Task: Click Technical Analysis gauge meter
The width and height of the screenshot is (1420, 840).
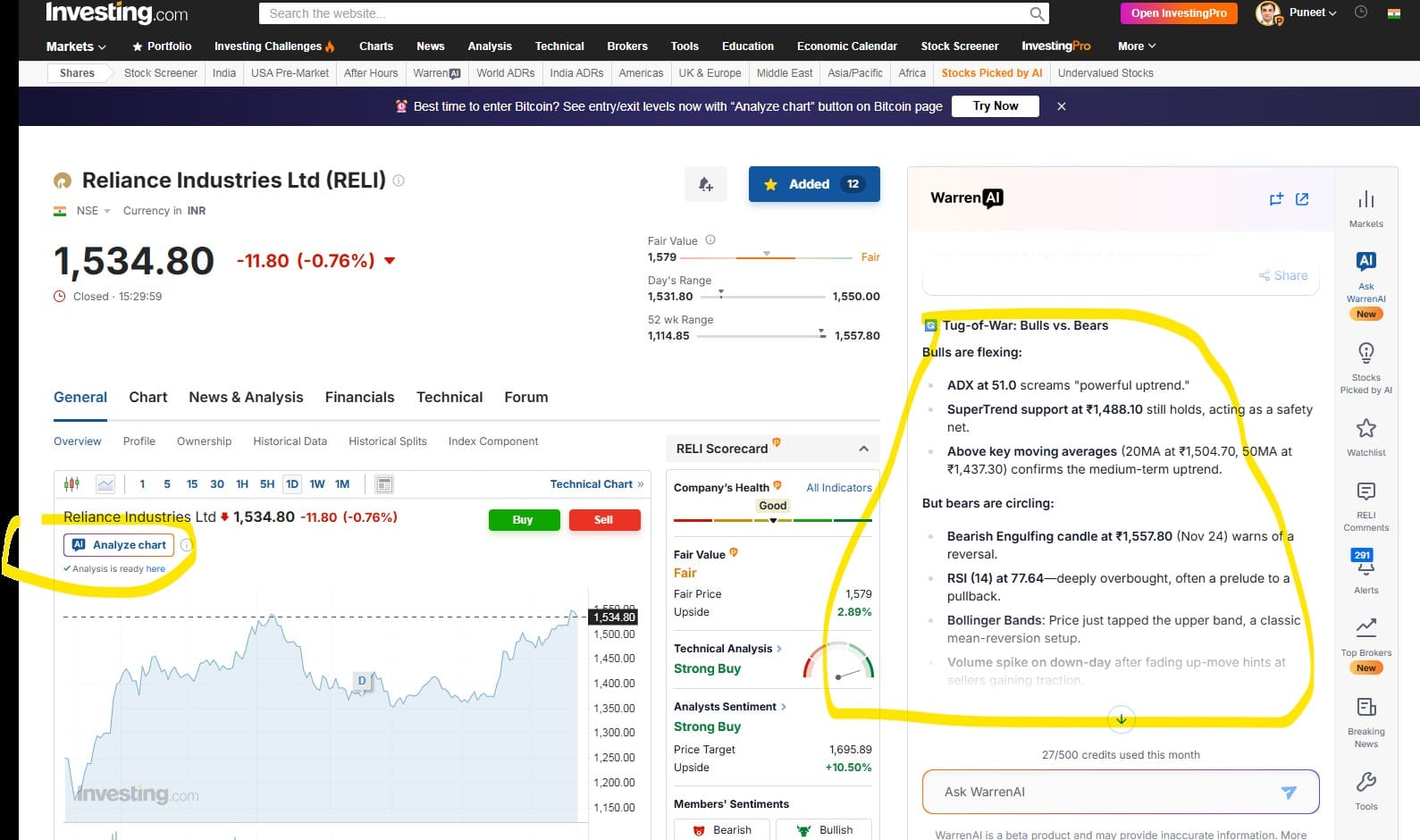Action: [x=838, y=661]
